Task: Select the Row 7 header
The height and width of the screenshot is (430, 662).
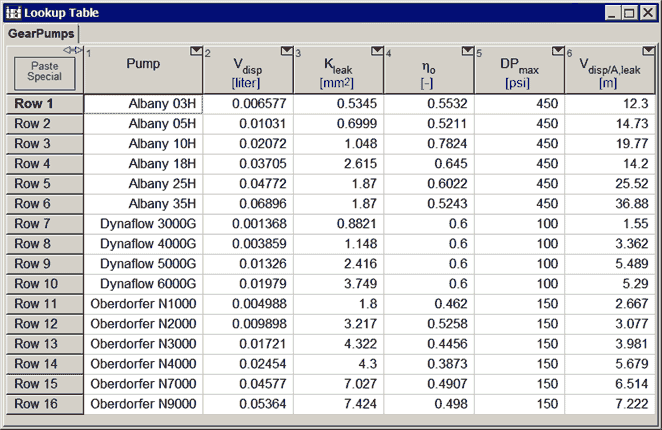Action: pyautogui.click(x=44, y=224)
